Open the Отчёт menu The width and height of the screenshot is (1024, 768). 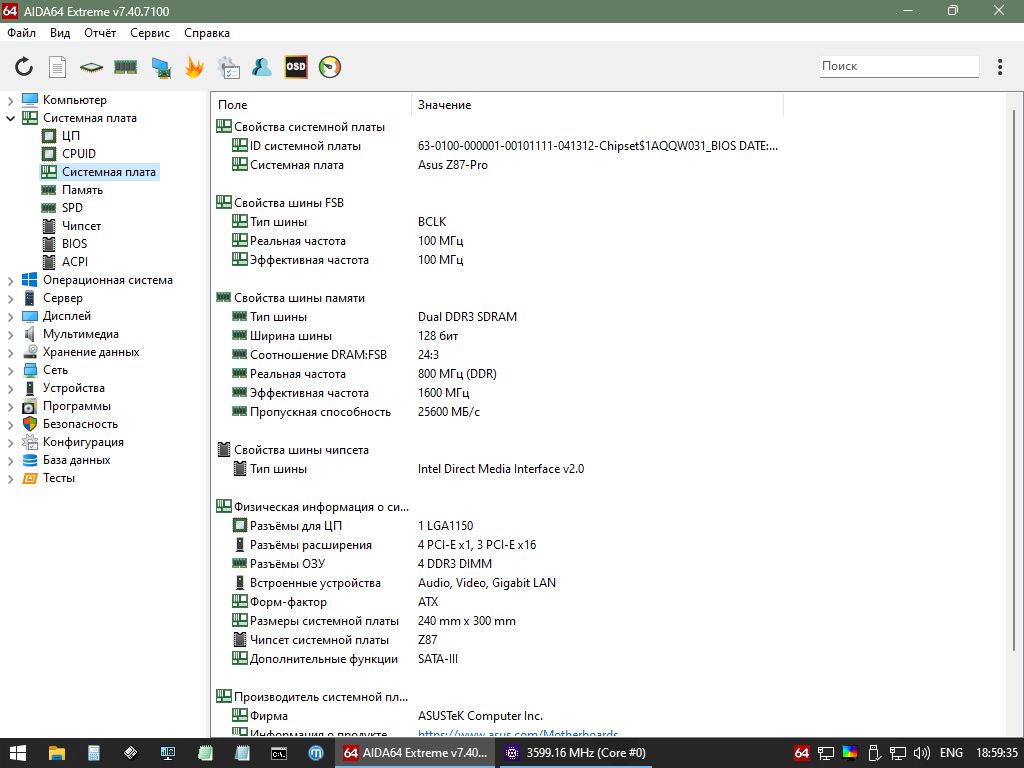point(100,33)
